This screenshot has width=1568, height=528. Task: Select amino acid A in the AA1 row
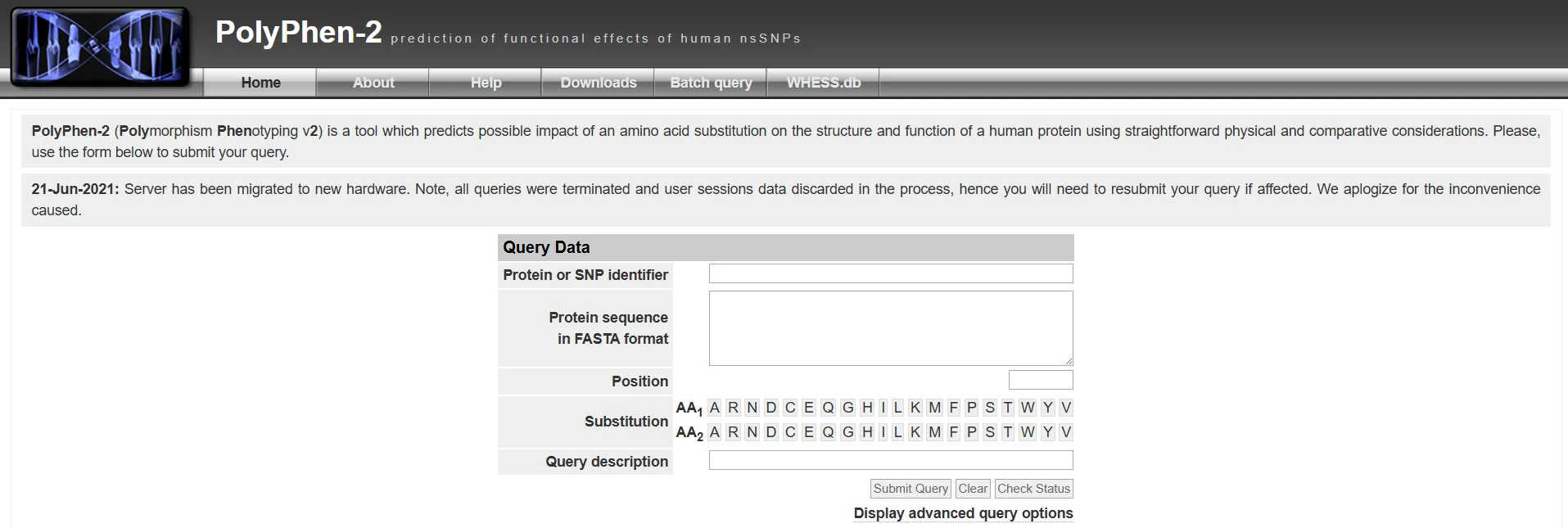[x=715, y=408]
